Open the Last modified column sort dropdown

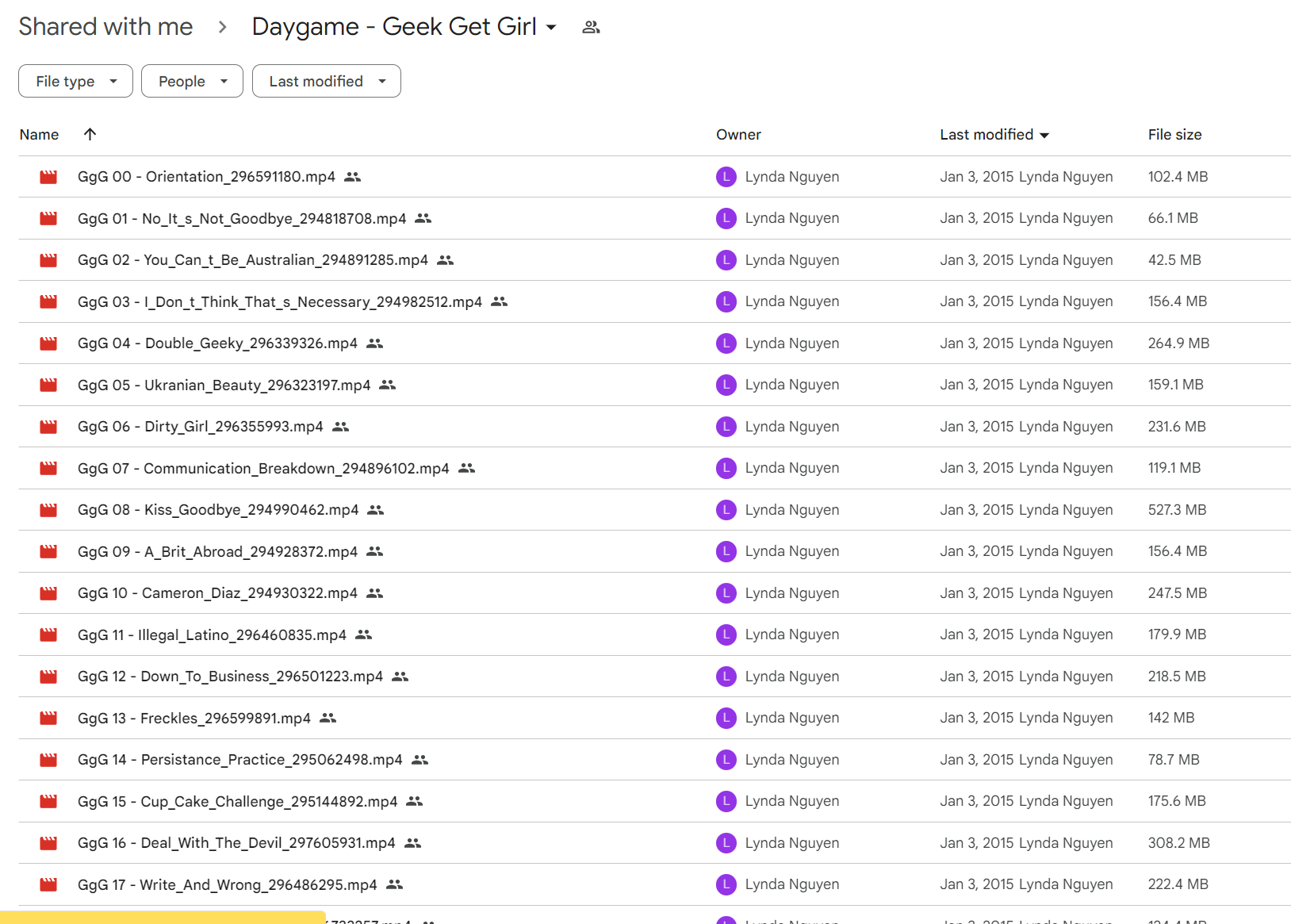point(1044,135)
